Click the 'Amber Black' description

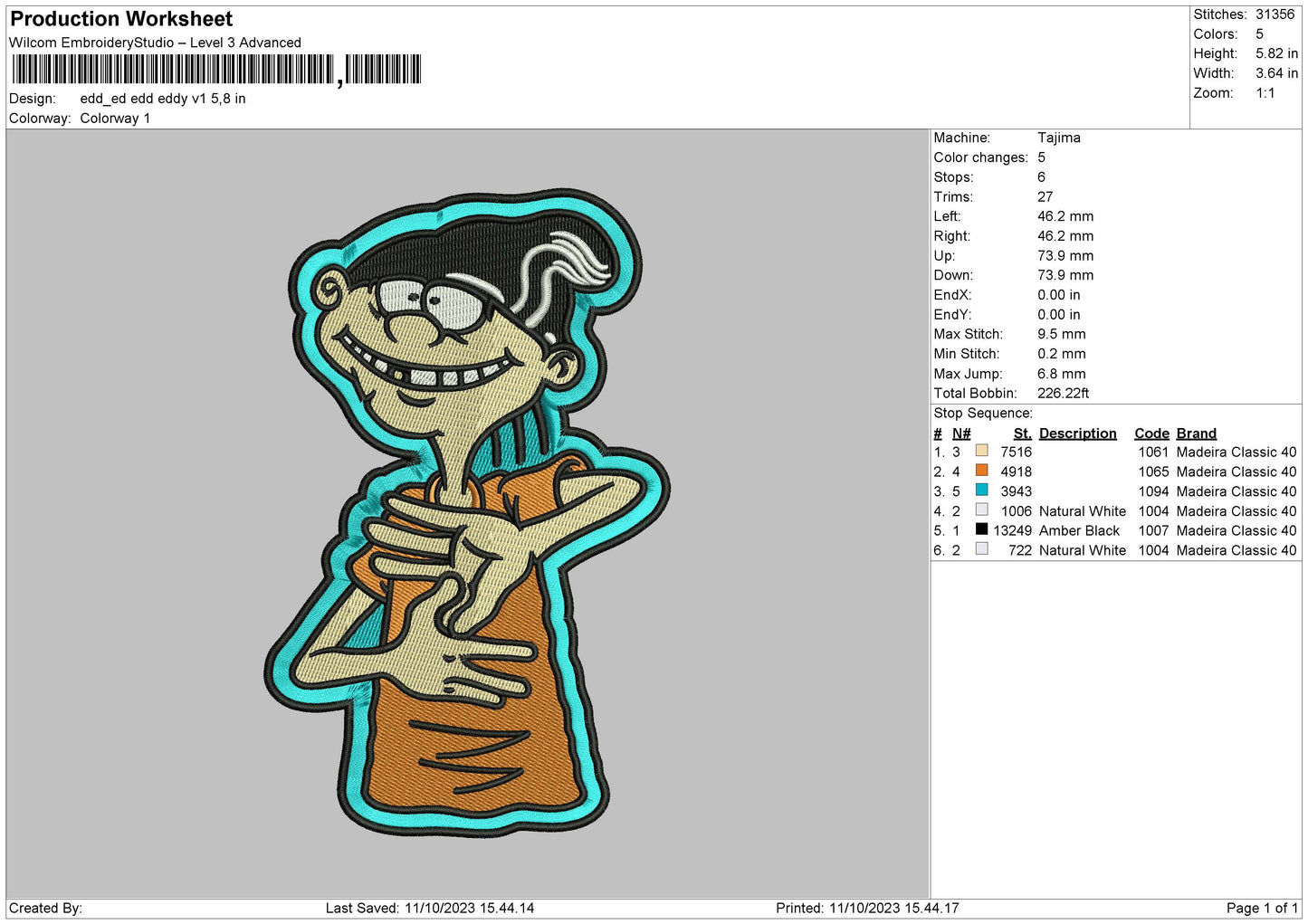point(1079,531)
